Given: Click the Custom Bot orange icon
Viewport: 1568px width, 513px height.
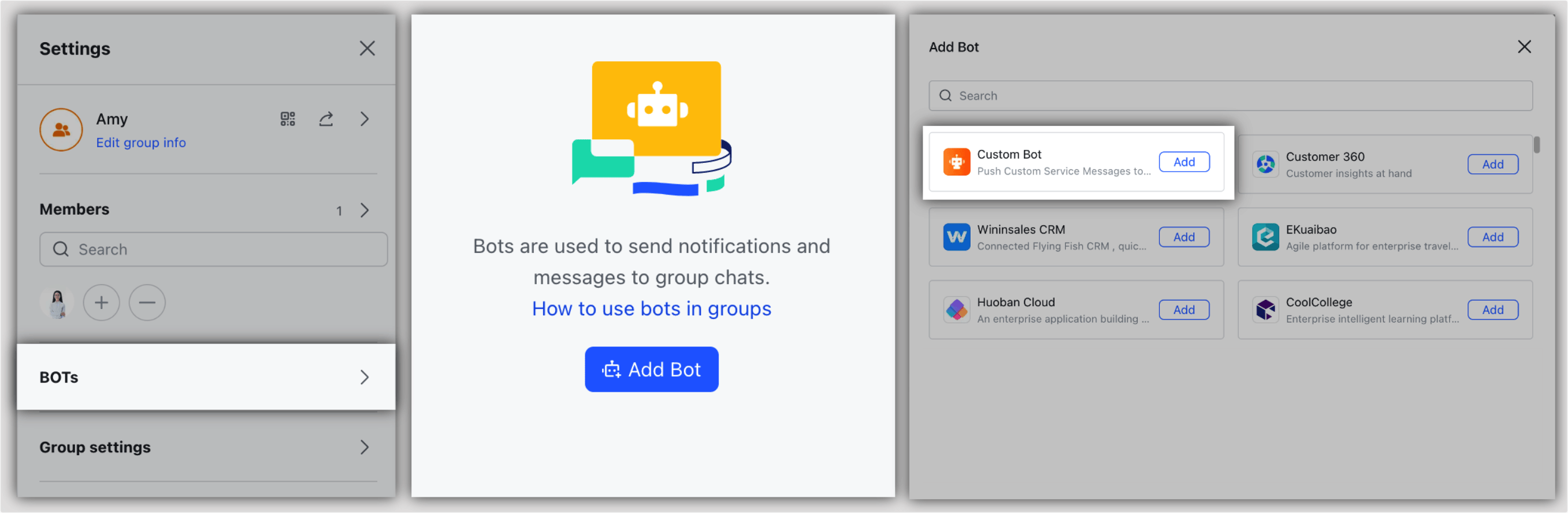Looking at the screenshot, I should point(956,162).
